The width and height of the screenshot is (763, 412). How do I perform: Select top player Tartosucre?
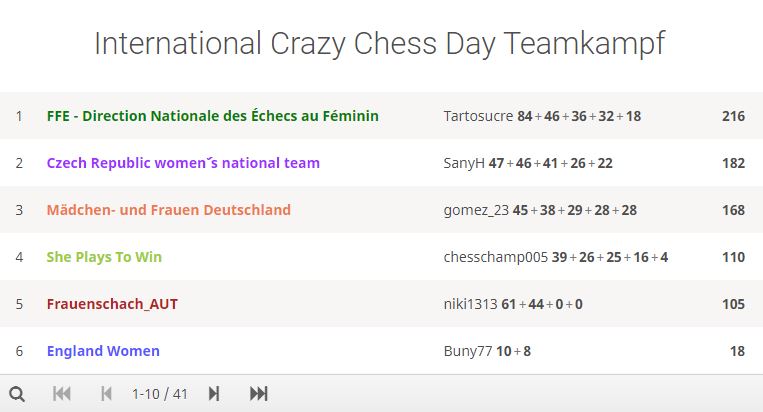[478, 116]
